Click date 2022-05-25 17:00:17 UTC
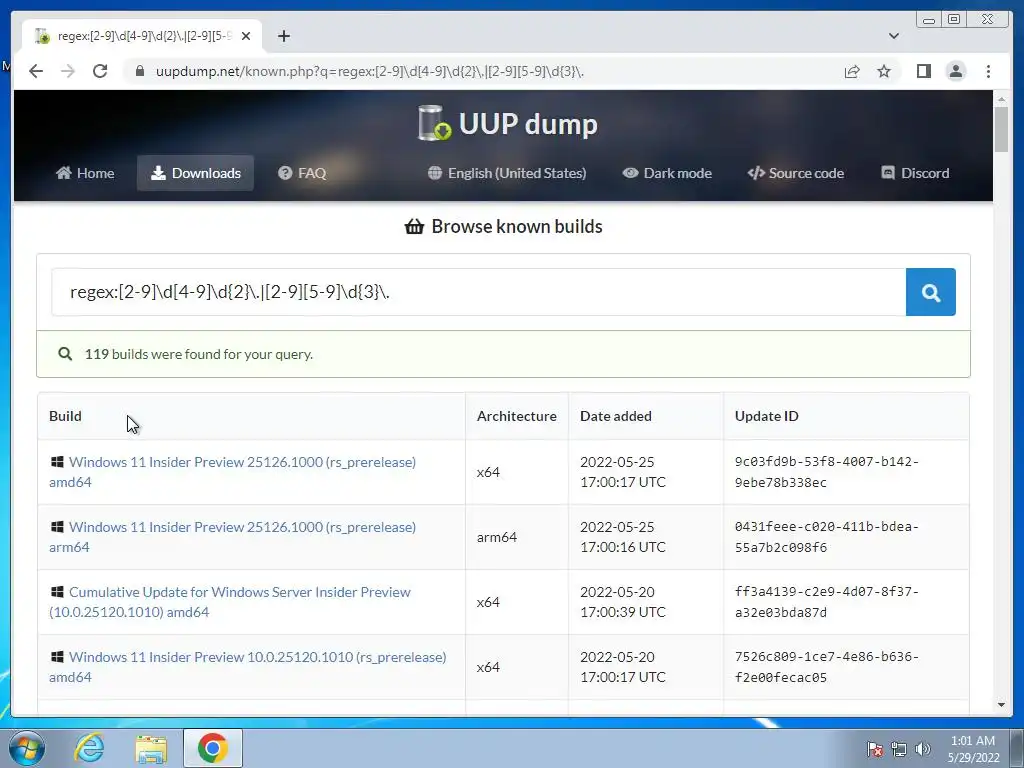 (623, 472)
